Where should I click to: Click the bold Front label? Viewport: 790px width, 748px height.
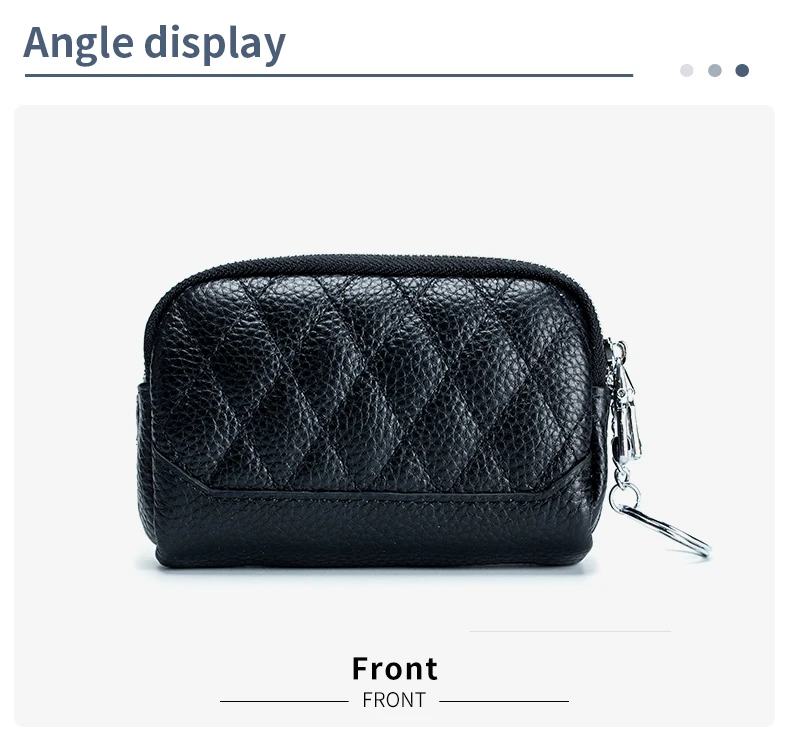coord(394,668)
